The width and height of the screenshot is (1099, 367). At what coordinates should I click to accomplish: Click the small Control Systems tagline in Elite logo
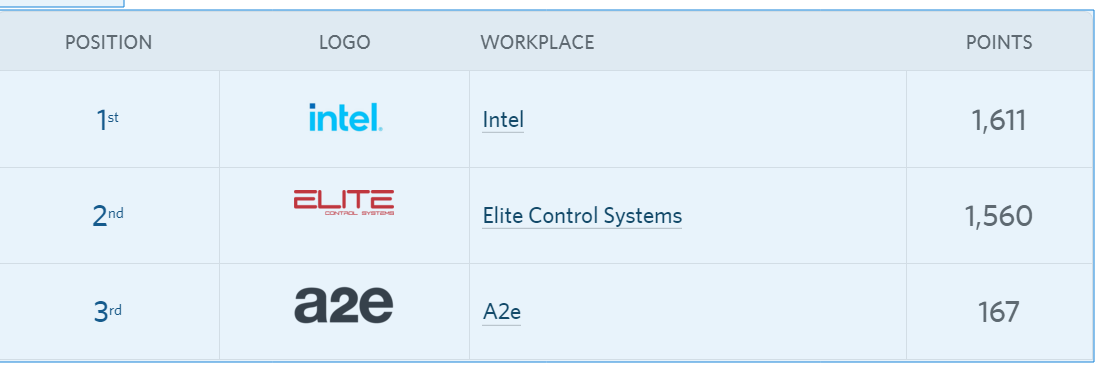click(359, 213)
